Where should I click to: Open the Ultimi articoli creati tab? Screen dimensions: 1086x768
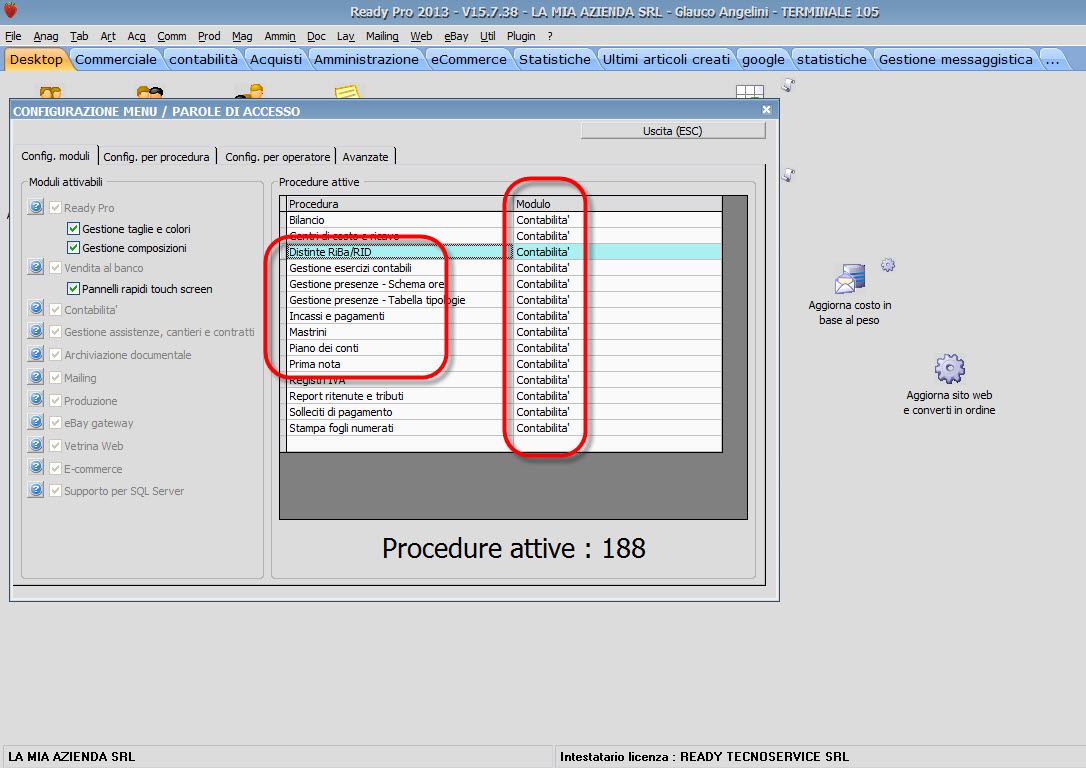click(x=666, y=60)
